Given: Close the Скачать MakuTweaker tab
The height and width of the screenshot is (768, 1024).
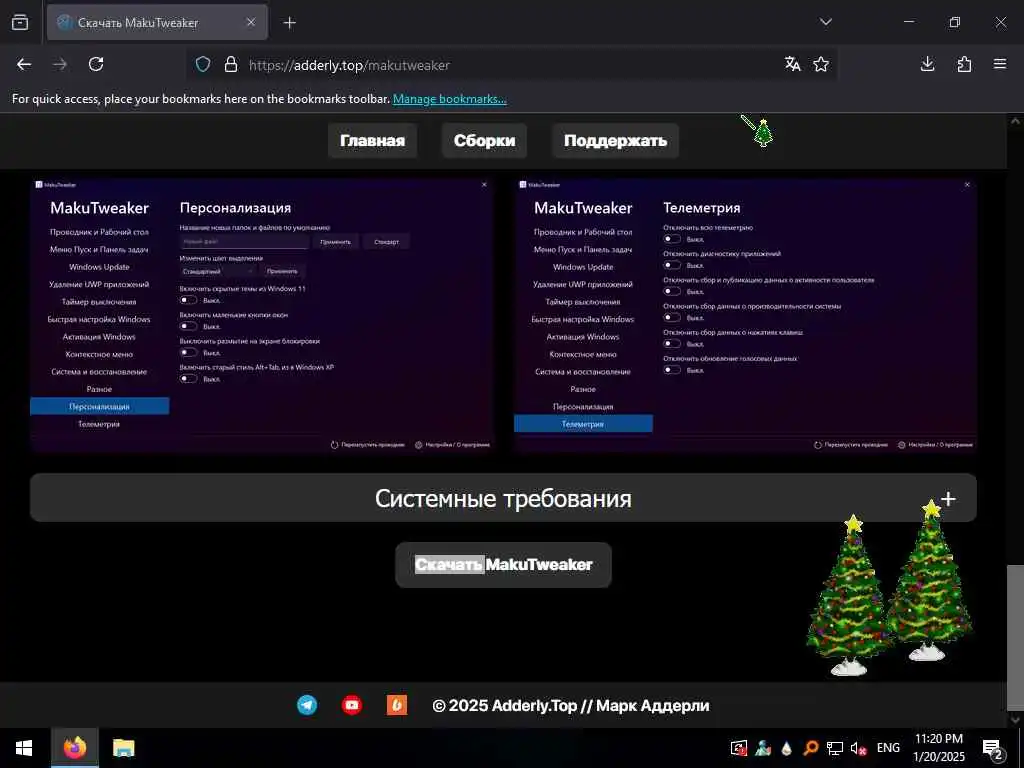Looking at the screenshot, I should pos(251,22).
